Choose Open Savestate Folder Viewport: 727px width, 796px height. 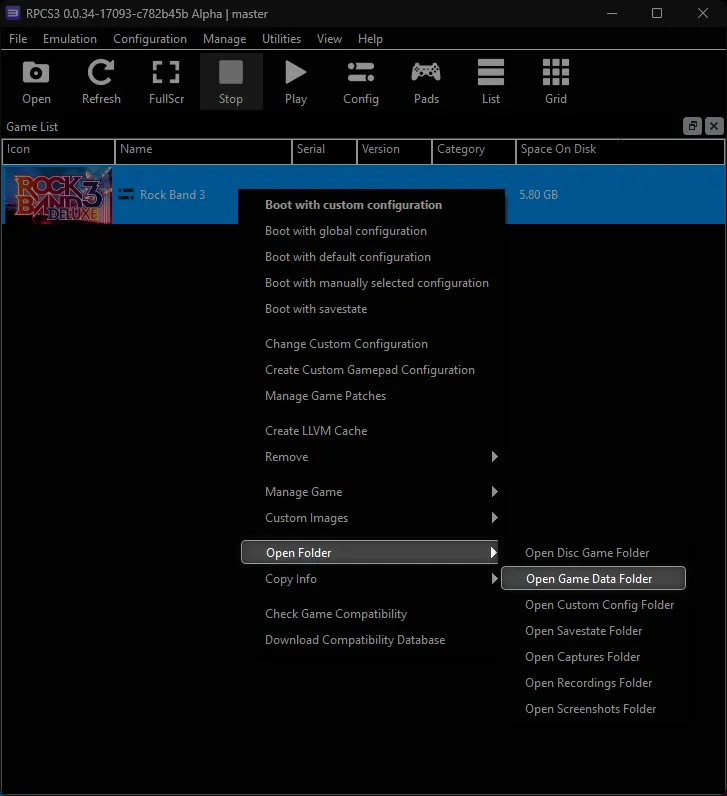(x=593, y=631)
